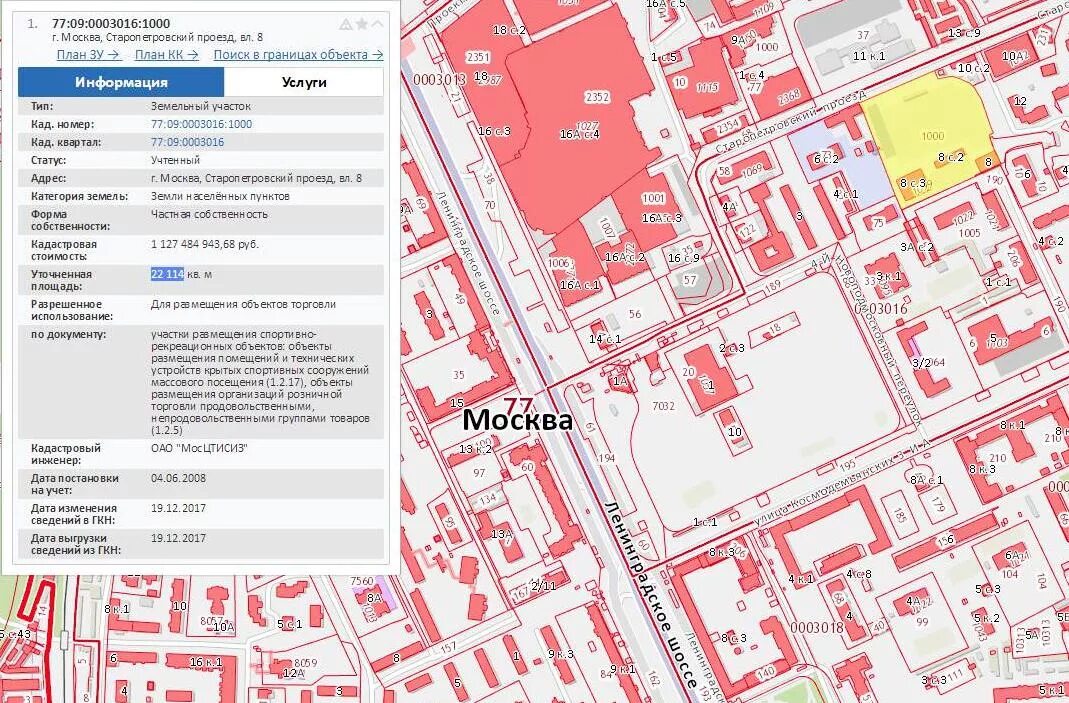1069x703 pixels.
Task: Click ownership value 'Частная собственность'
Action: (x=209, y=214)
